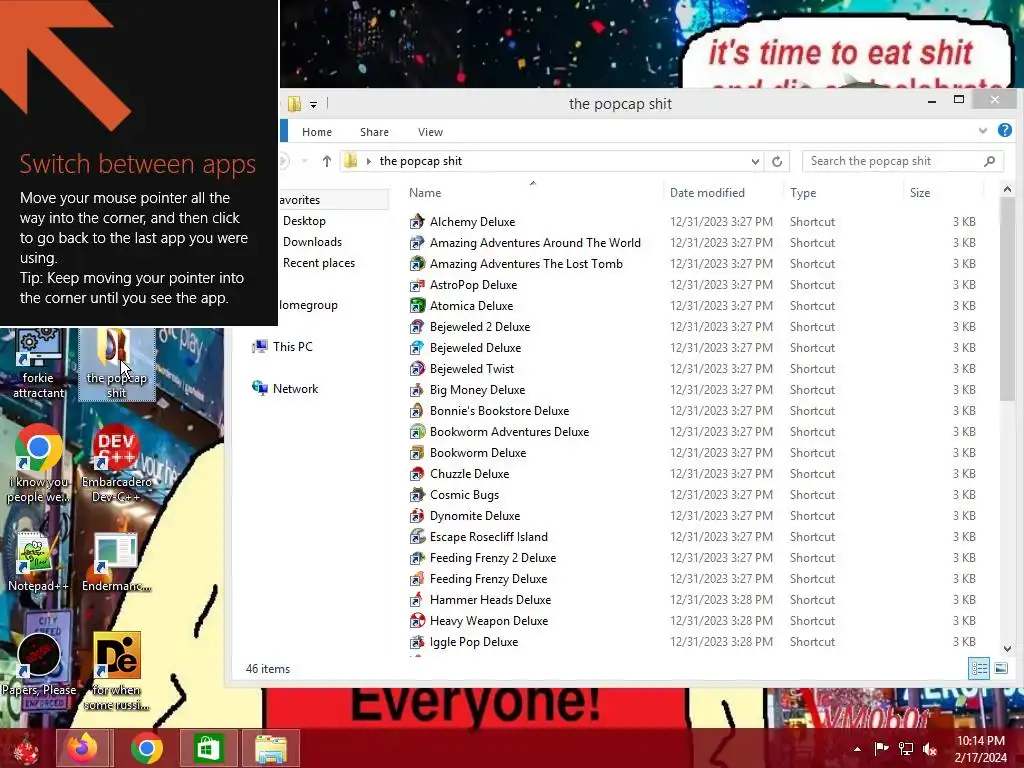Image resolution: width=1024 pixels, height=768 pixels.
Task: Select the Feeding Frenzy Deluxe row
Action: pos(696,579)
